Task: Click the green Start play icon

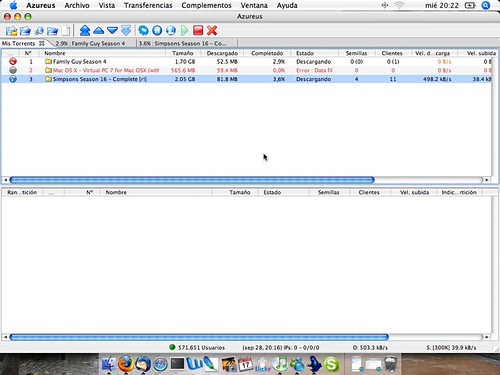Action: pos(184,31)
